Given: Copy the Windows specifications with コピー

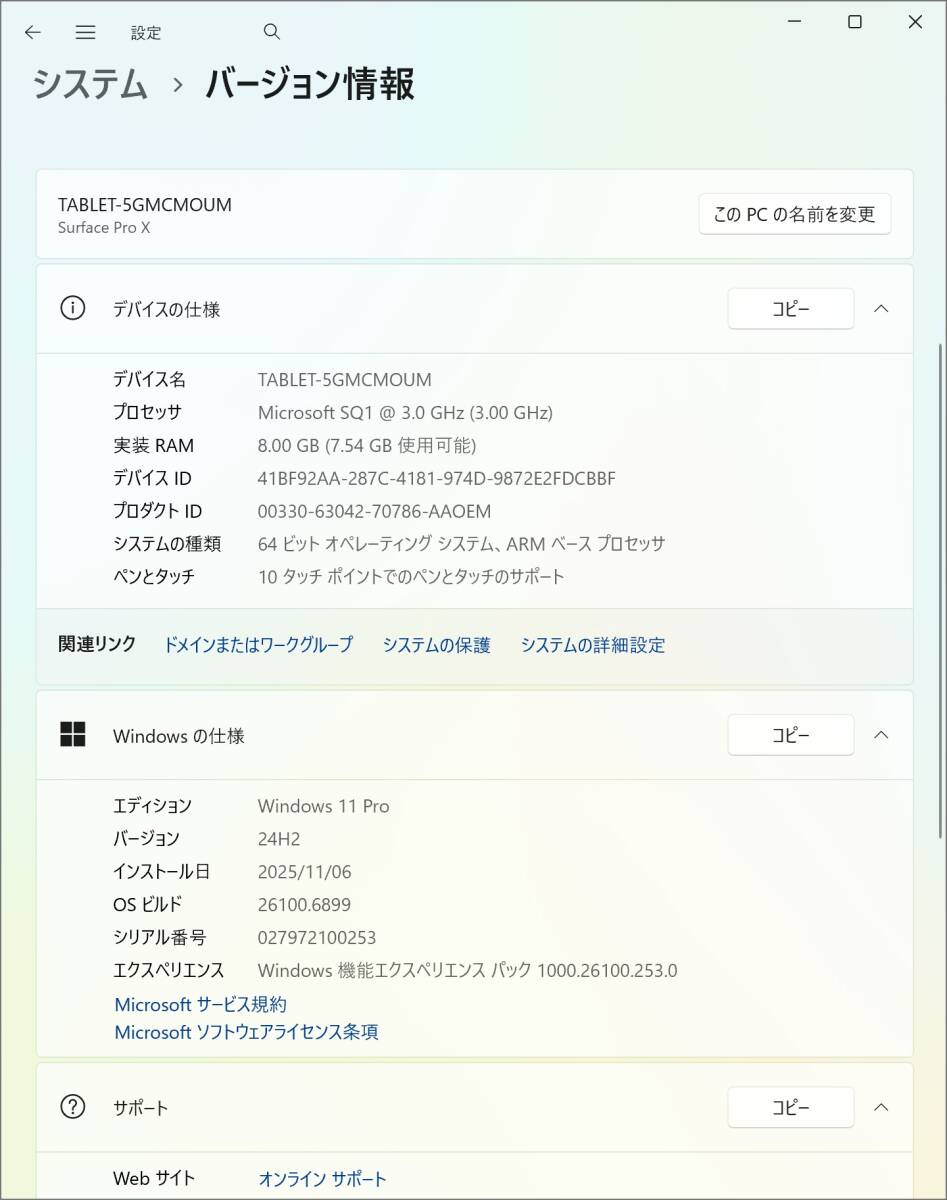Looking at the screenshot, I should pos(790,734).
